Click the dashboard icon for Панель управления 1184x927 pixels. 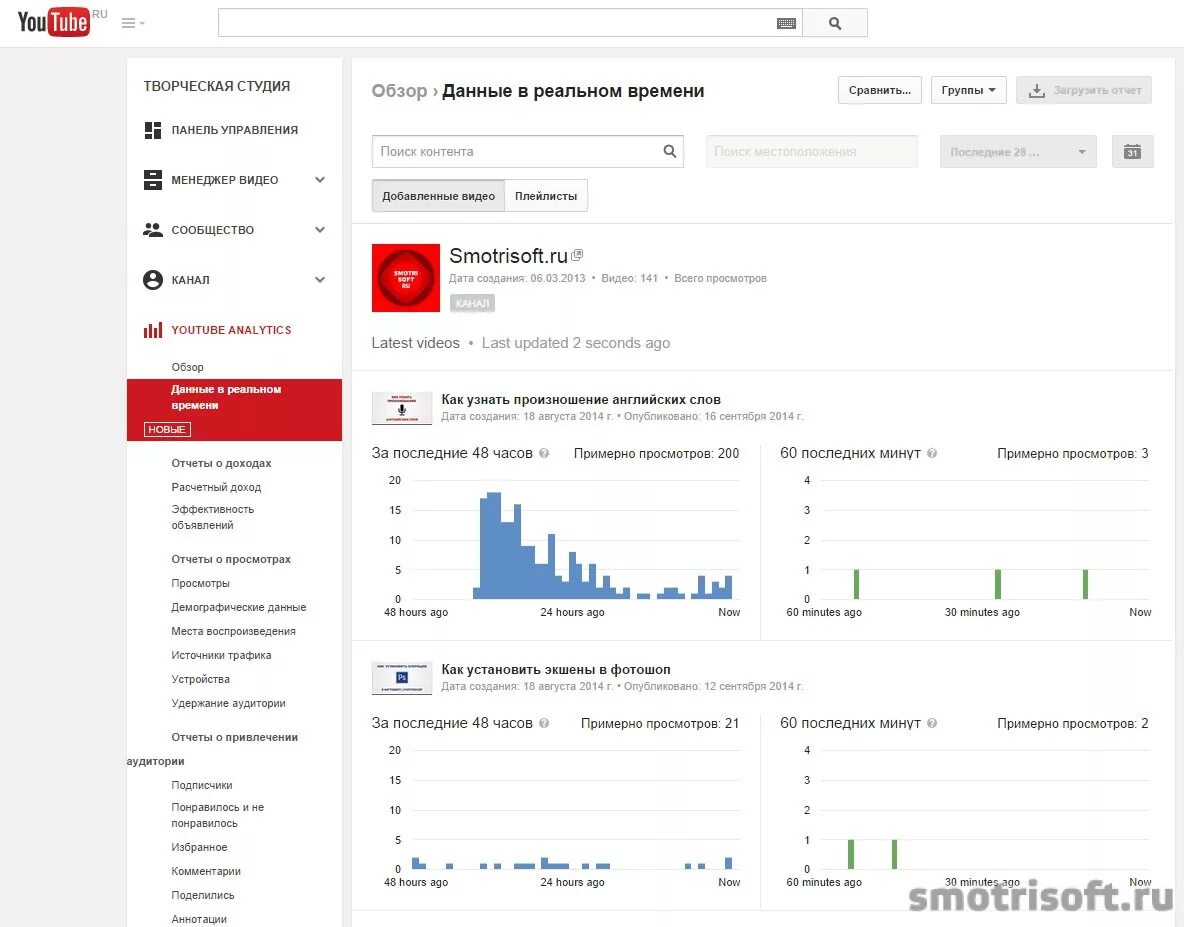pyautogui.click(x=153, y=130)
